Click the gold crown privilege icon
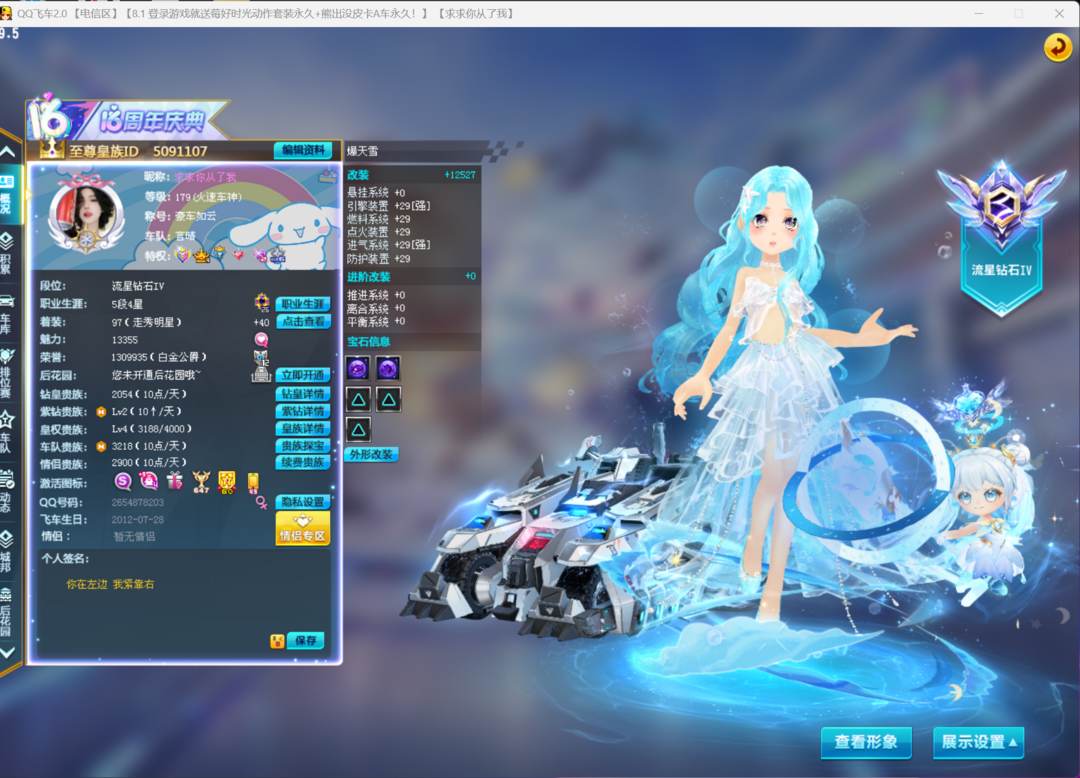Screen dimensions: 1080x778 [x=202, y=255]
